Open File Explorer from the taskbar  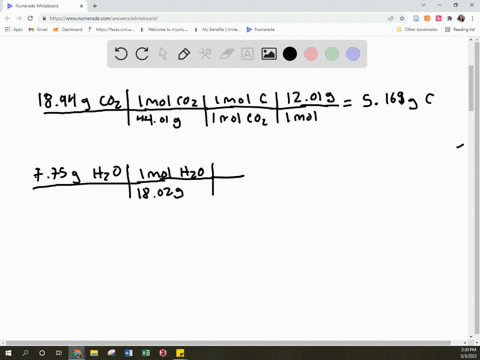pos(94,353)
